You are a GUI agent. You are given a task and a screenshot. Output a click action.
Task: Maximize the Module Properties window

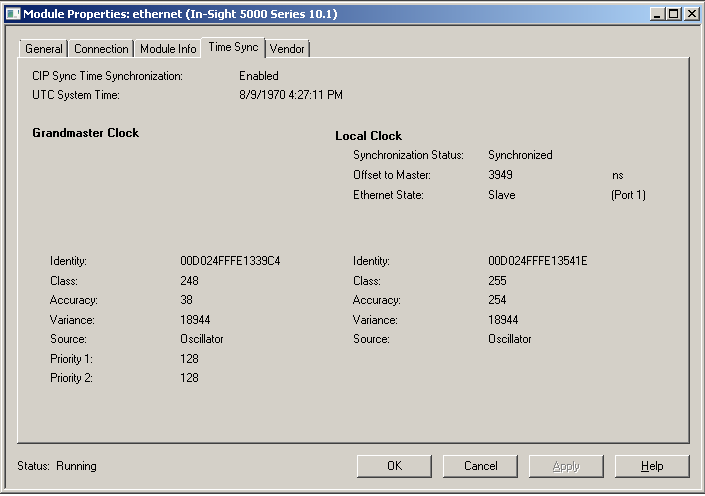pyautogui.click(x=673, y=13)
